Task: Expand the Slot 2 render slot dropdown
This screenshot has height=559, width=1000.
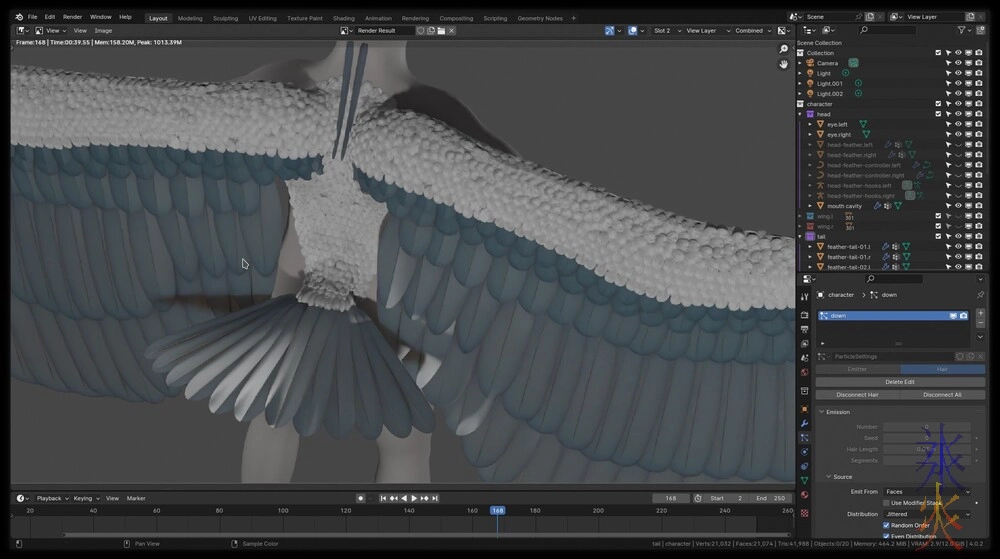Action: [x=666, y=31]
